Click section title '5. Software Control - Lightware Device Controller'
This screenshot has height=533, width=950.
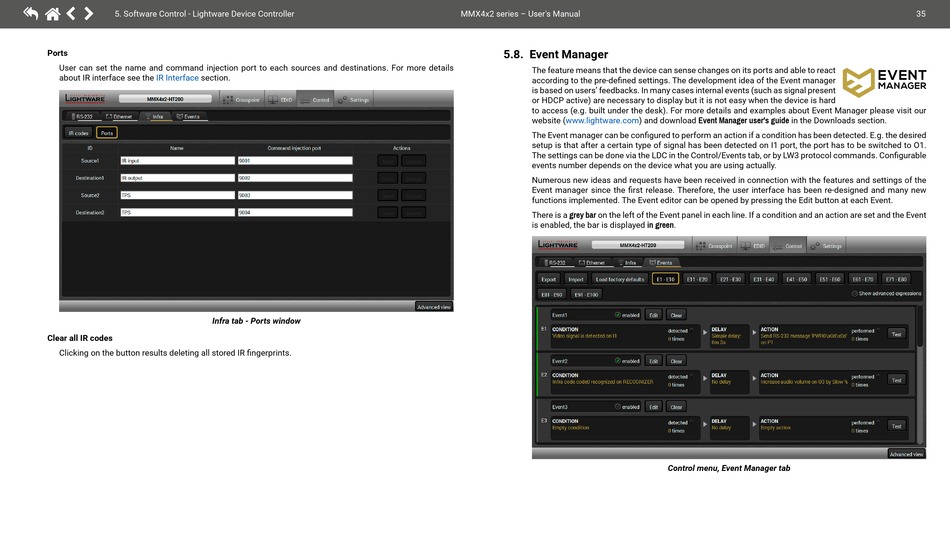pyautogui.click(x=204, y=14)
